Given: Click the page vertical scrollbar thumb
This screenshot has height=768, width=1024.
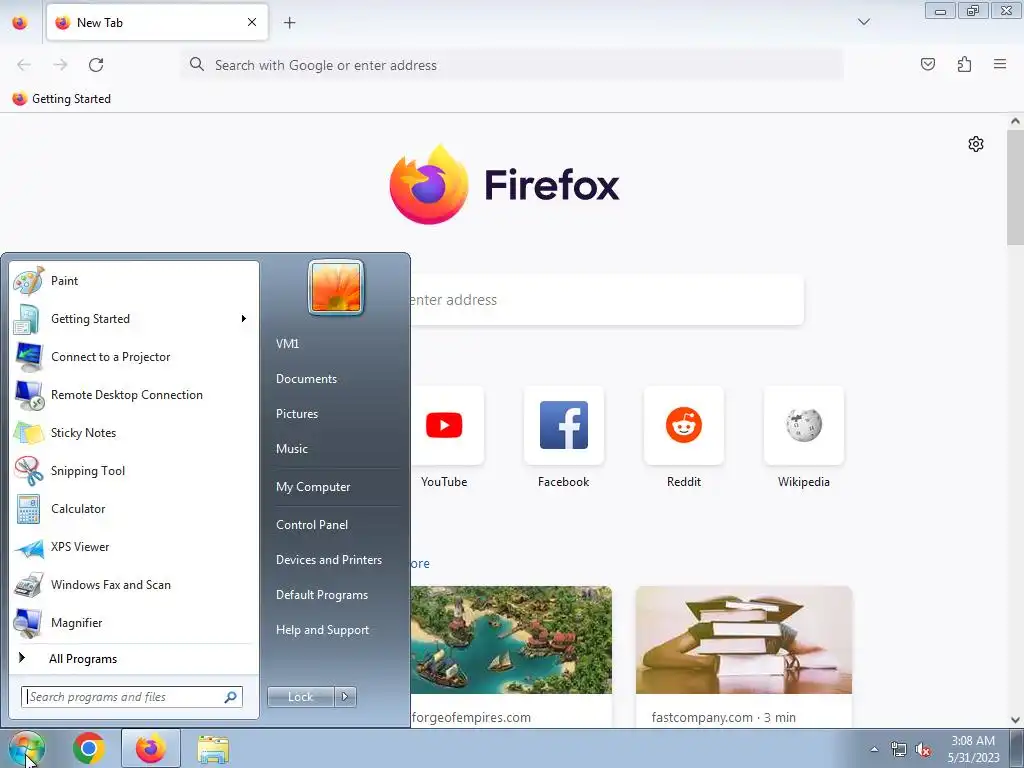Looking at the screenshot, I should click(x=1016, y=187).
